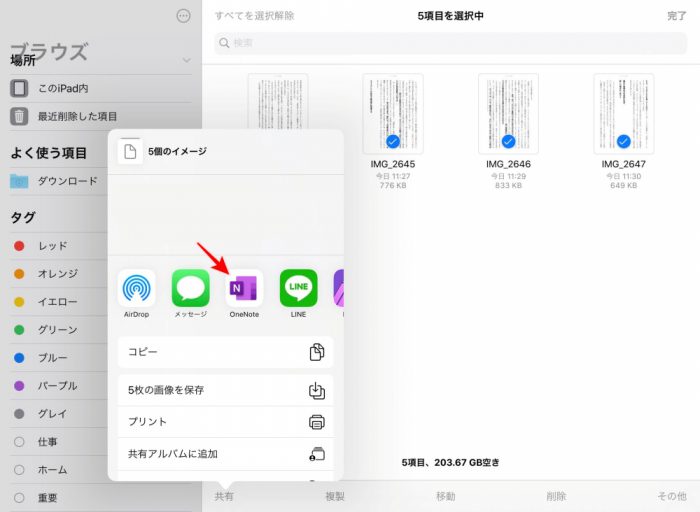The width and height of the screenshot is (700, 512).
Task: Click the 仕事 tag label
Action: [48, 442]
